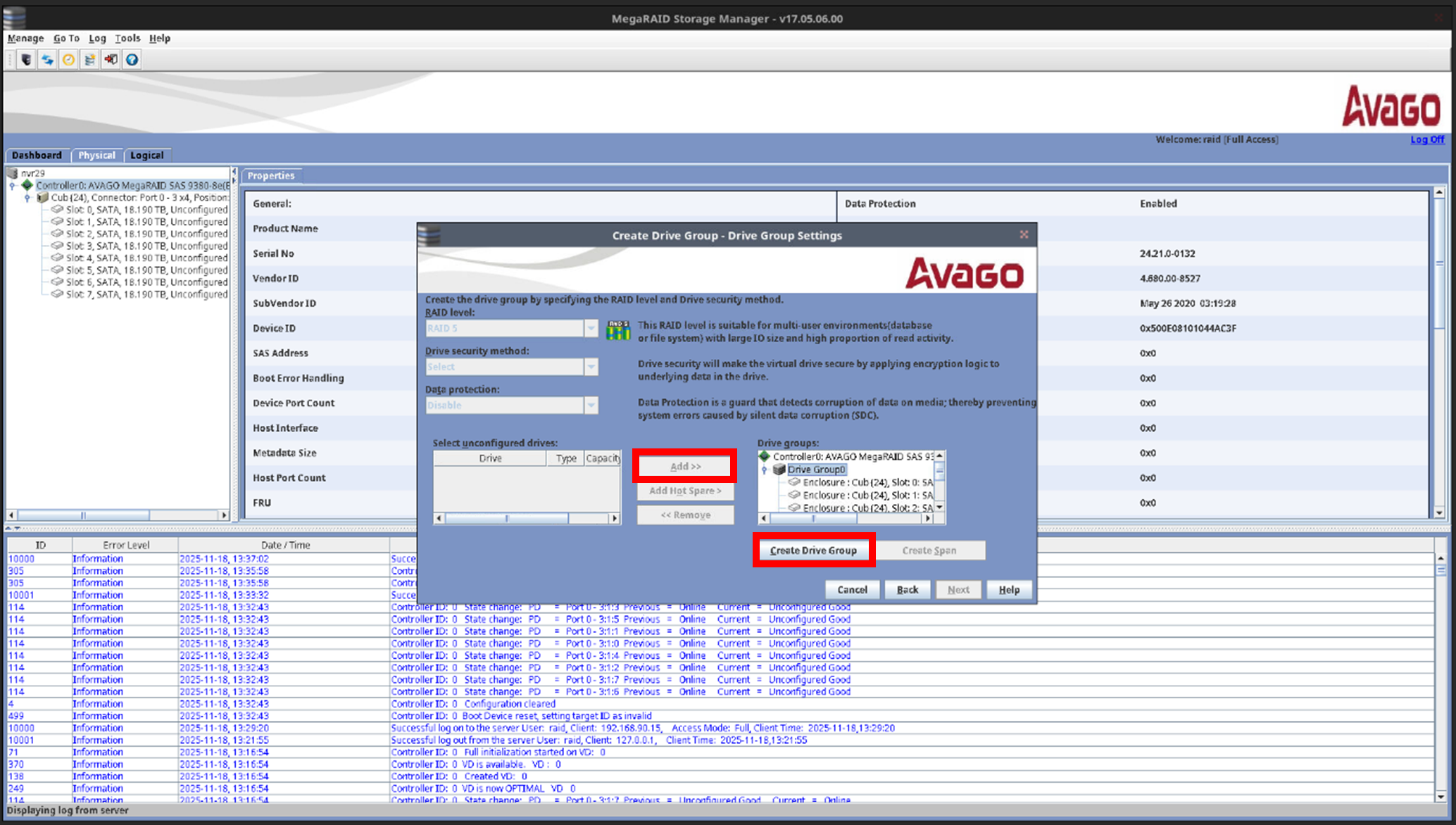This screenshot has width=1456, height=825.
Task: Select Drive Group0 in drive groups tree
Action: 816,470
